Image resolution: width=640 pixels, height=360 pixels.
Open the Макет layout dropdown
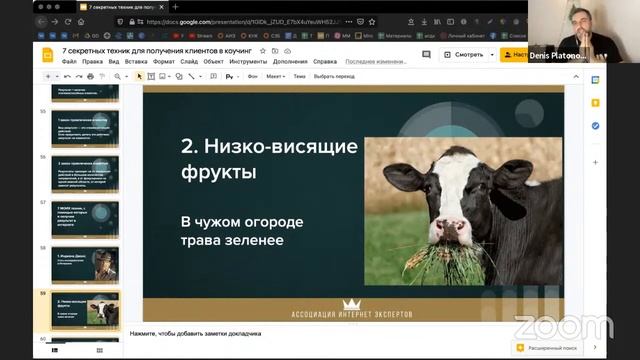276,76
